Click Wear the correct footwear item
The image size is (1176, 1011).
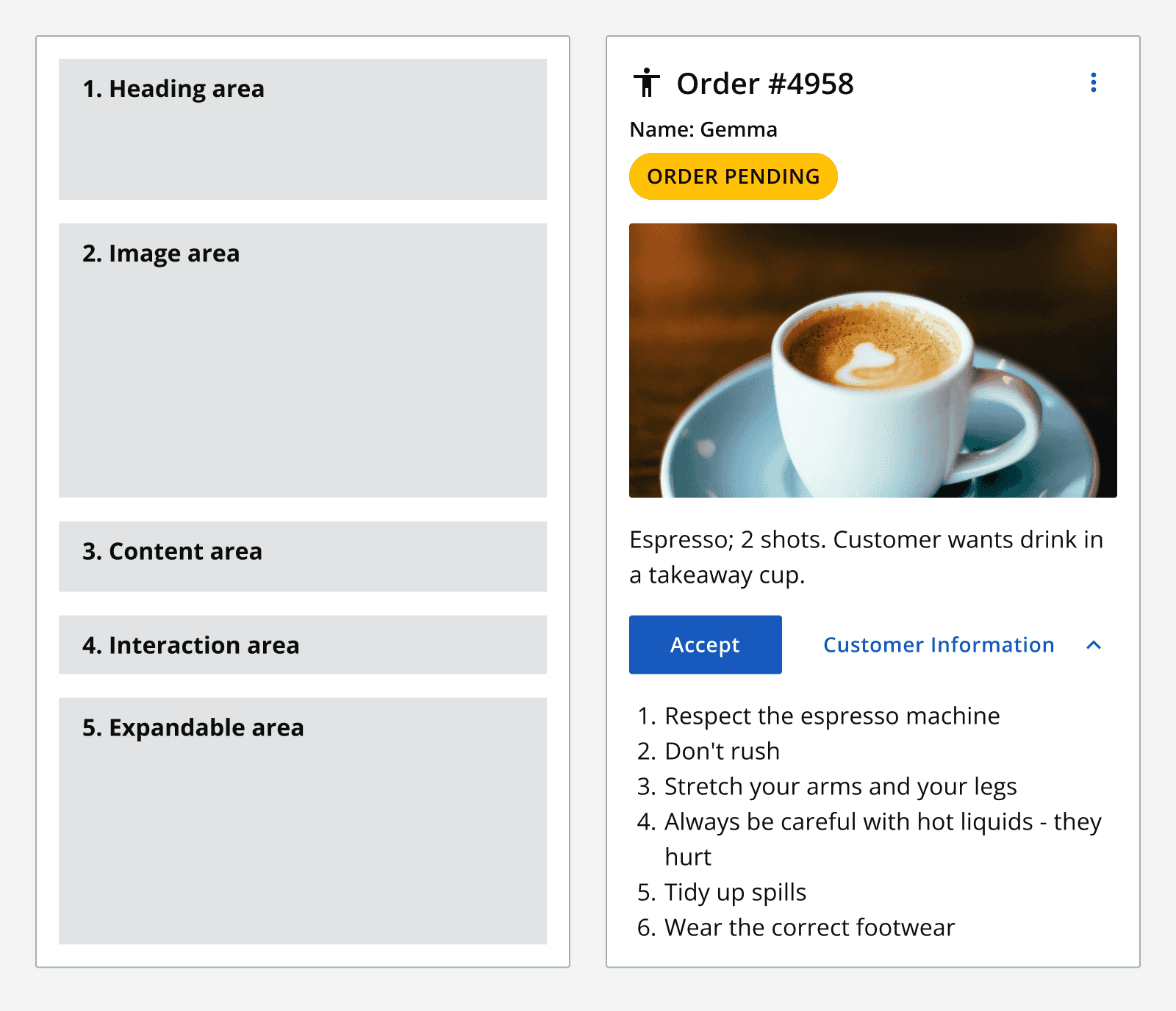point(809,927)
